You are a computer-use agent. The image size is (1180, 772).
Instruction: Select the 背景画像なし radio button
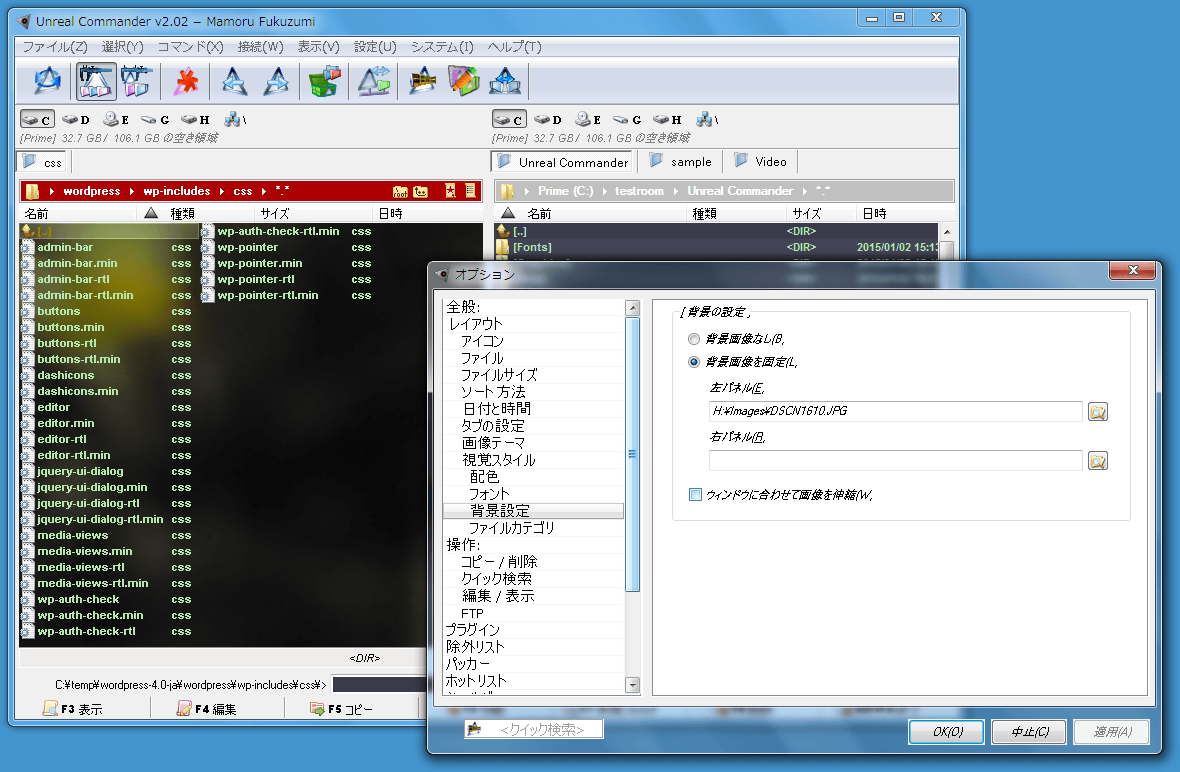pyautogui.click(x=694, y=339)
